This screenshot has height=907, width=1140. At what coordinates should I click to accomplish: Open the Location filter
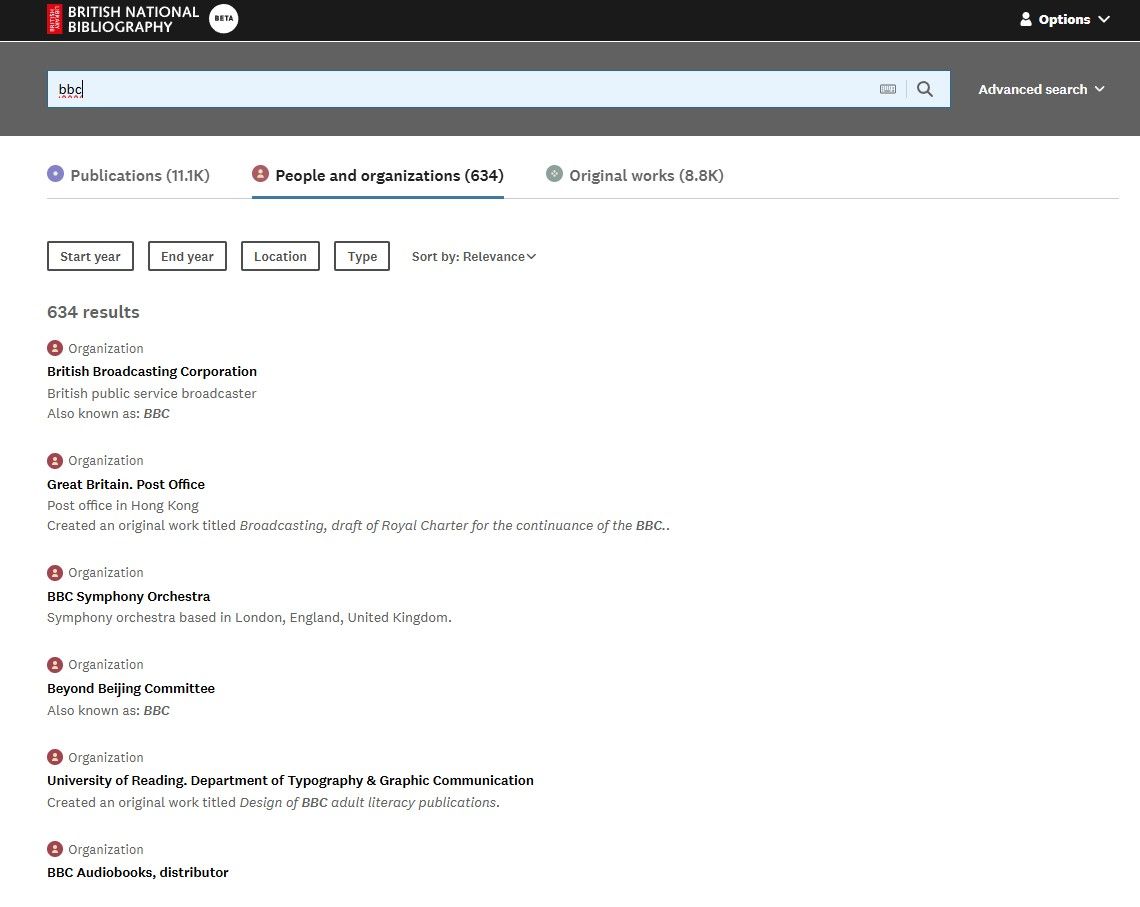[280, 256]
